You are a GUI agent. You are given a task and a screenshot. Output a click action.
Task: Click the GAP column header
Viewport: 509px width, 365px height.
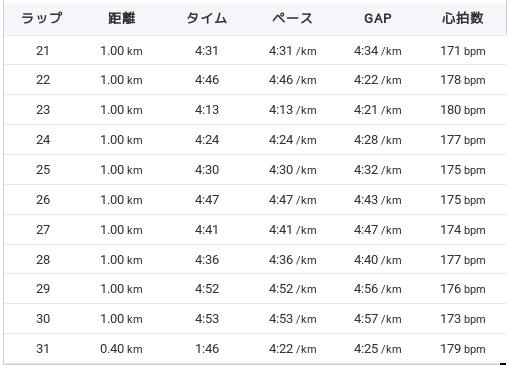378,18
